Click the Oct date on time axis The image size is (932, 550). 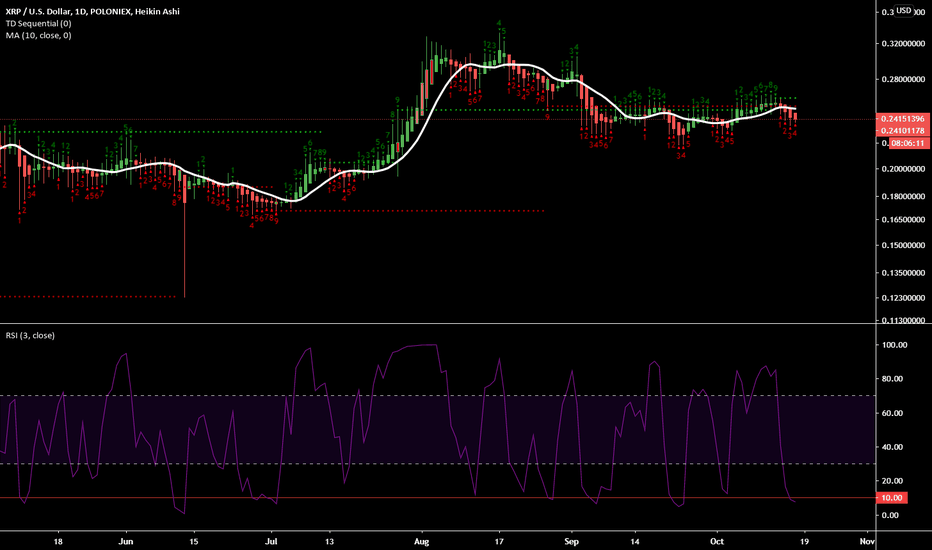[717, 542]
